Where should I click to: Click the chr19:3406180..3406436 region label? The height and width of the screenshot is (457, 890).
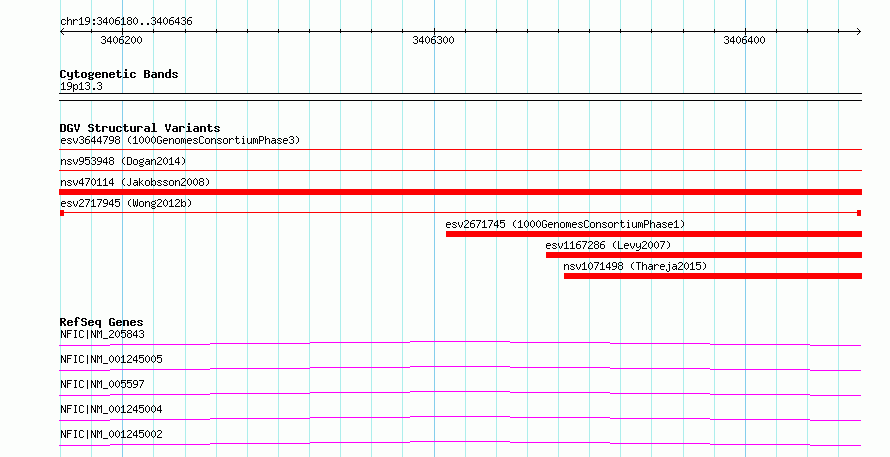pyautogui.click(x=126, y=21)
